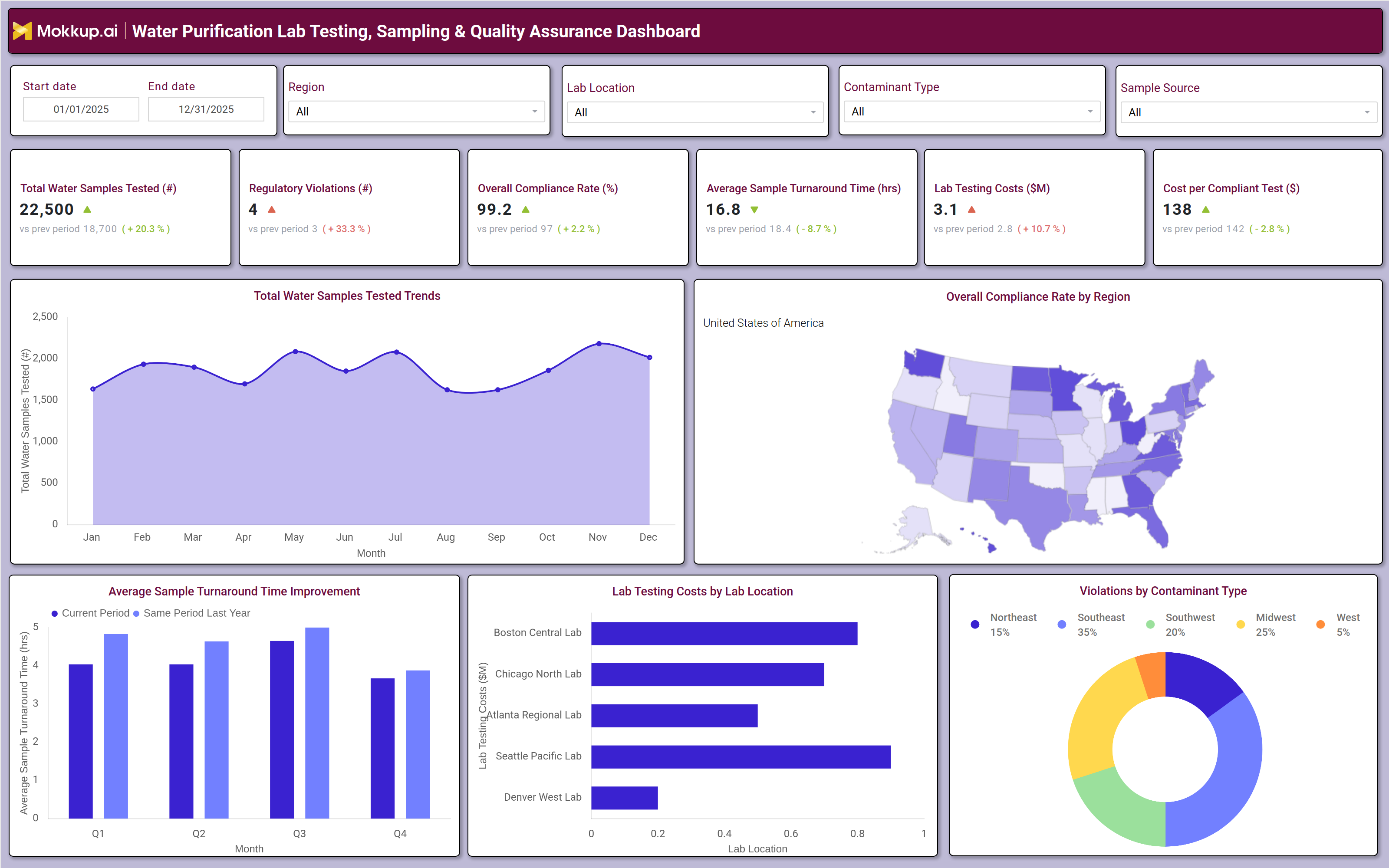
Task: Click the 99.2 compliance rate value
Action: pos(494,210)
